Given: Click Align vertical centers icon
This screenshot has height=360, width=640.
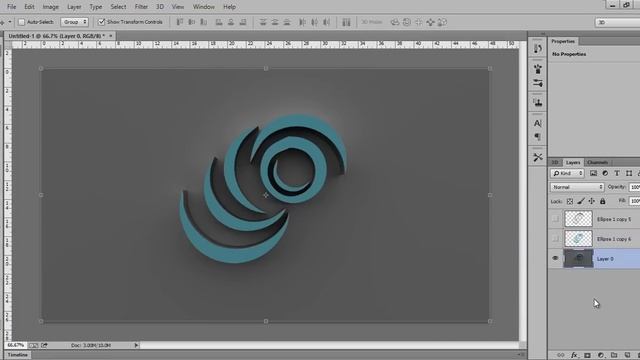Looking at the screenshot, I should pyautogui.click(x=191, y=22).
